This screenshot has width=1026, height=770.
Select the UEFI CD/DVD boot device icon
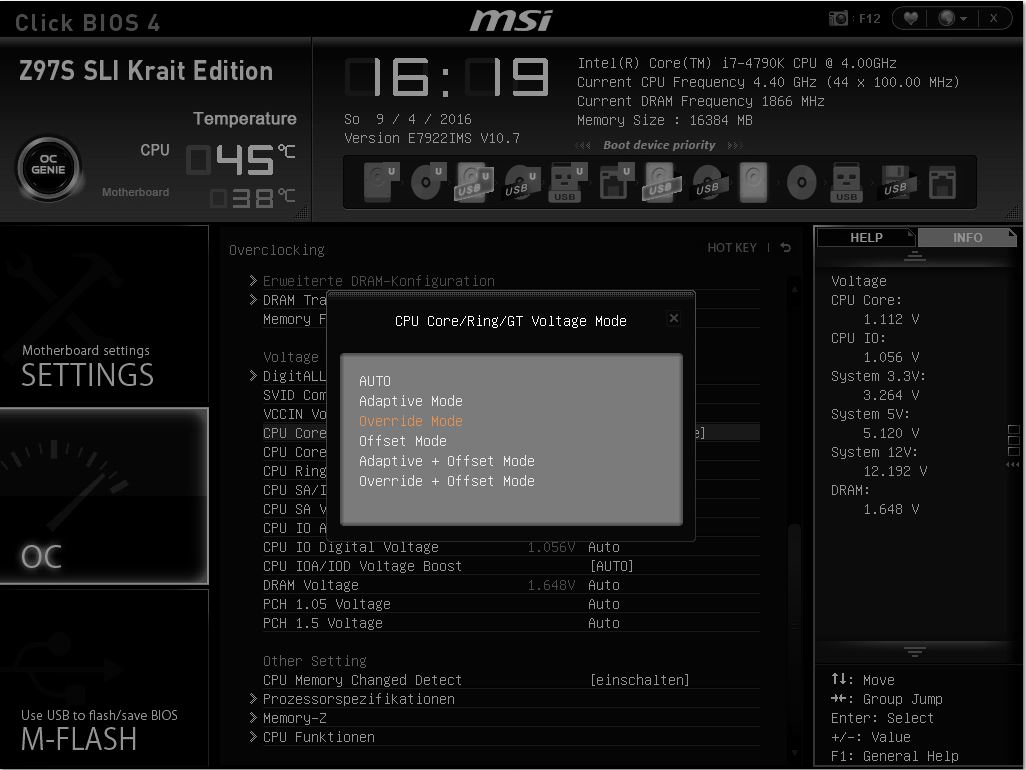(x=428, y=182)
